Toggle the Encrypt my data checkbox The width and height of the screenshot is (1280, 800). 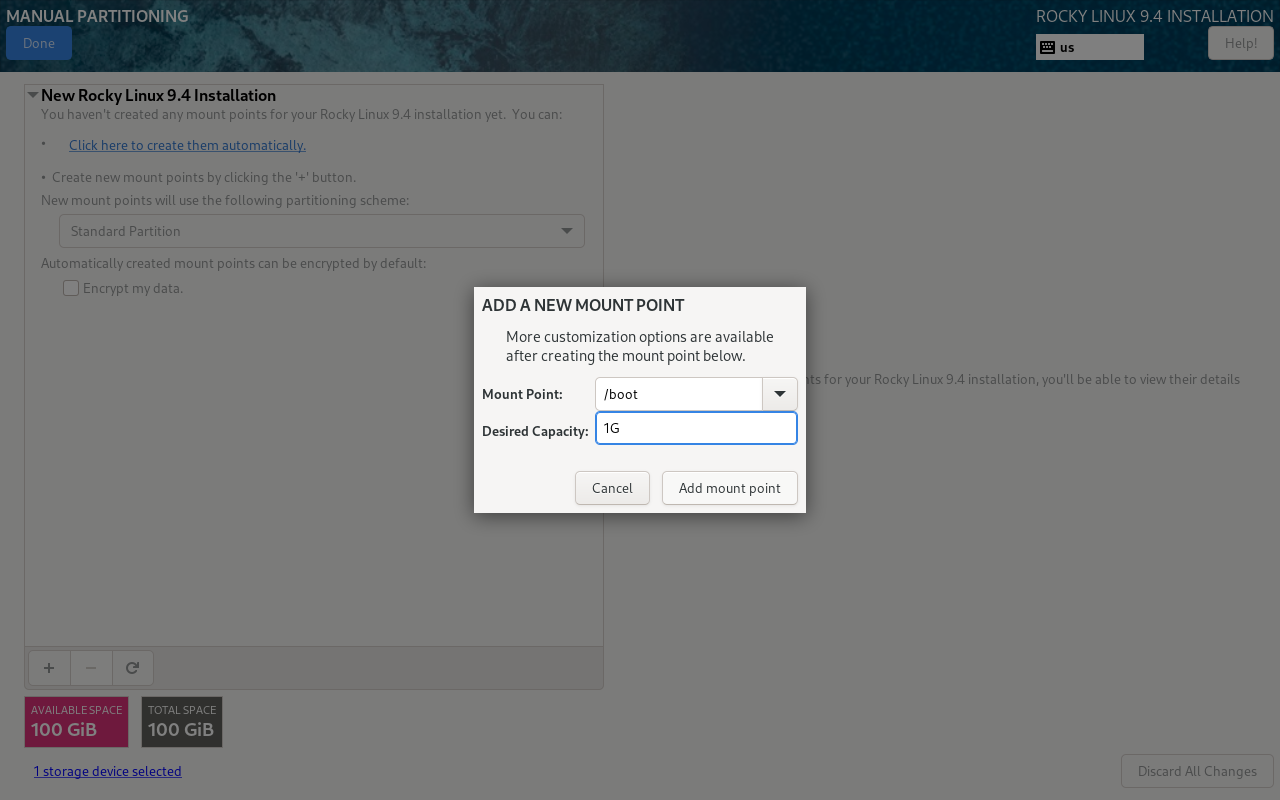[71, 288]
